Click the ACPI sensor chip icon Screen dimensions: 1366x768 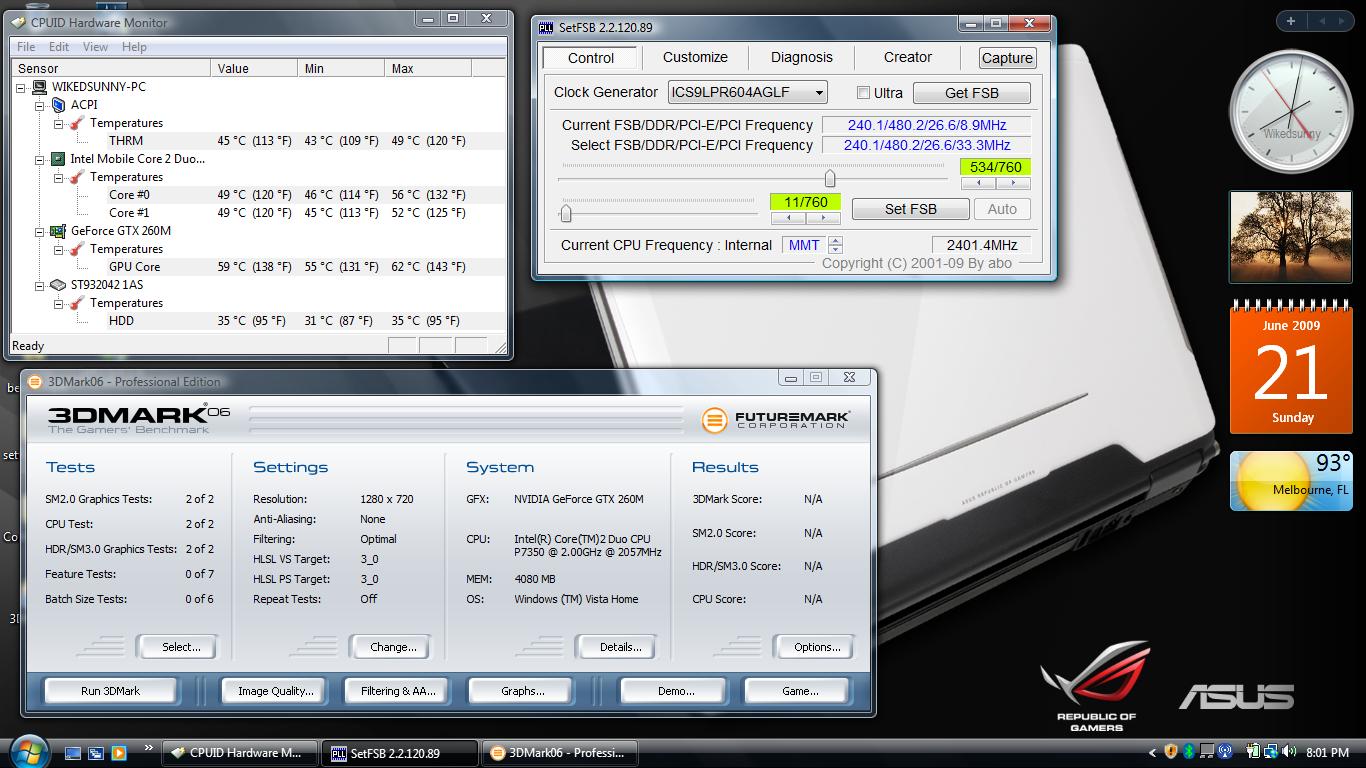pyautogui.click(x=58, y=105)
